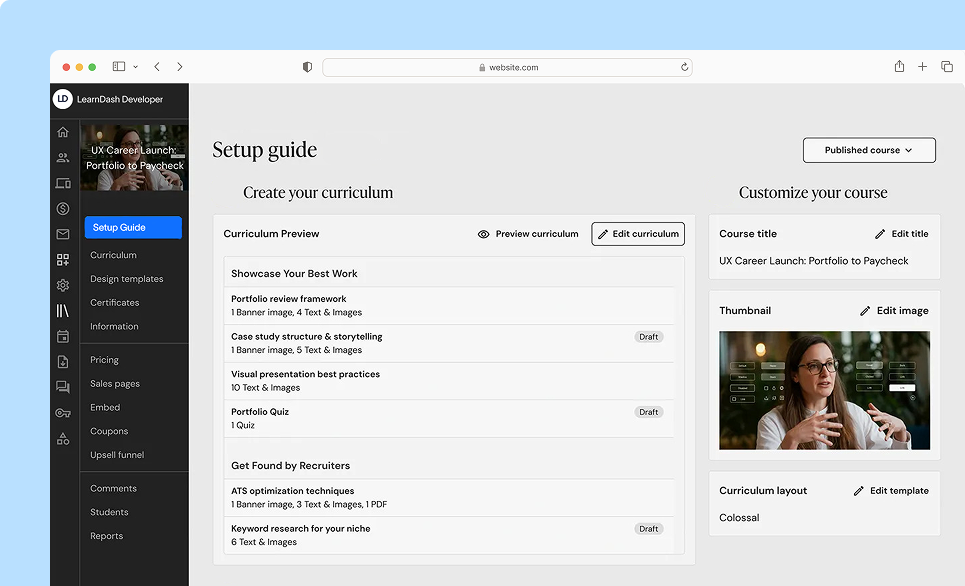
Task: Open the dollar sign payments icon
Action: (x=63, y=209)
